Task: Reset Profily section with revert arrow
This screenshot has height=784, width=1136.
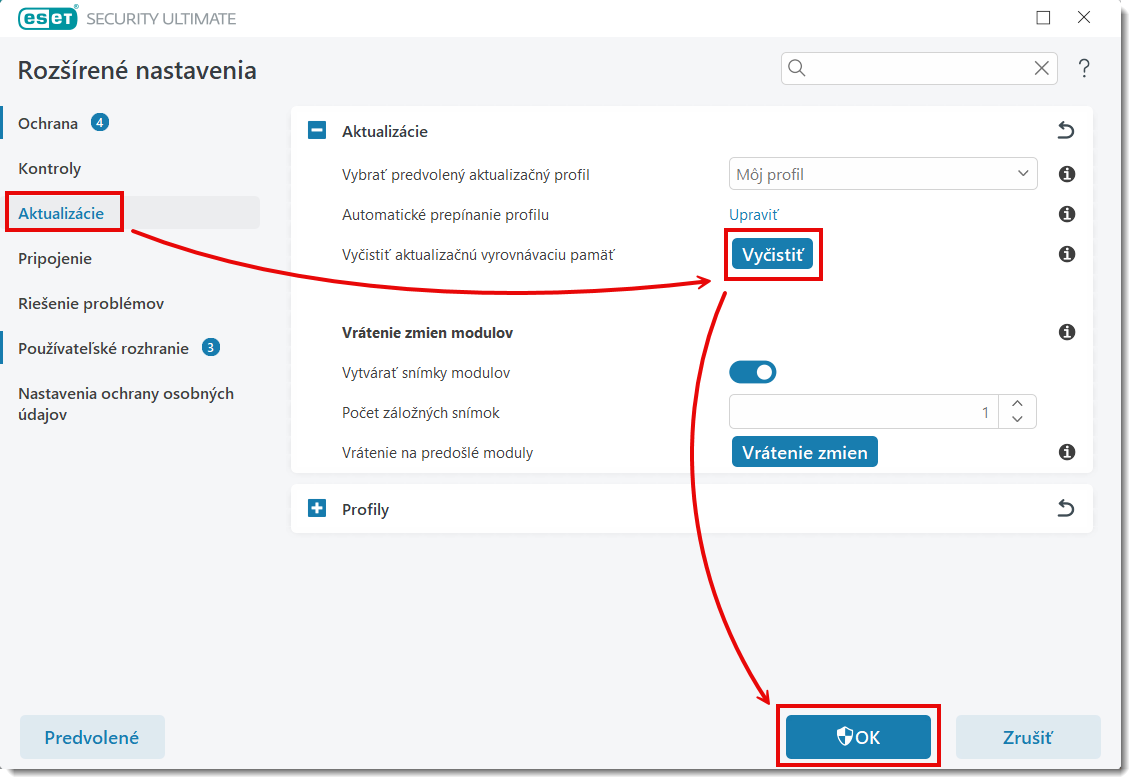Action: tap(1066, 509)
